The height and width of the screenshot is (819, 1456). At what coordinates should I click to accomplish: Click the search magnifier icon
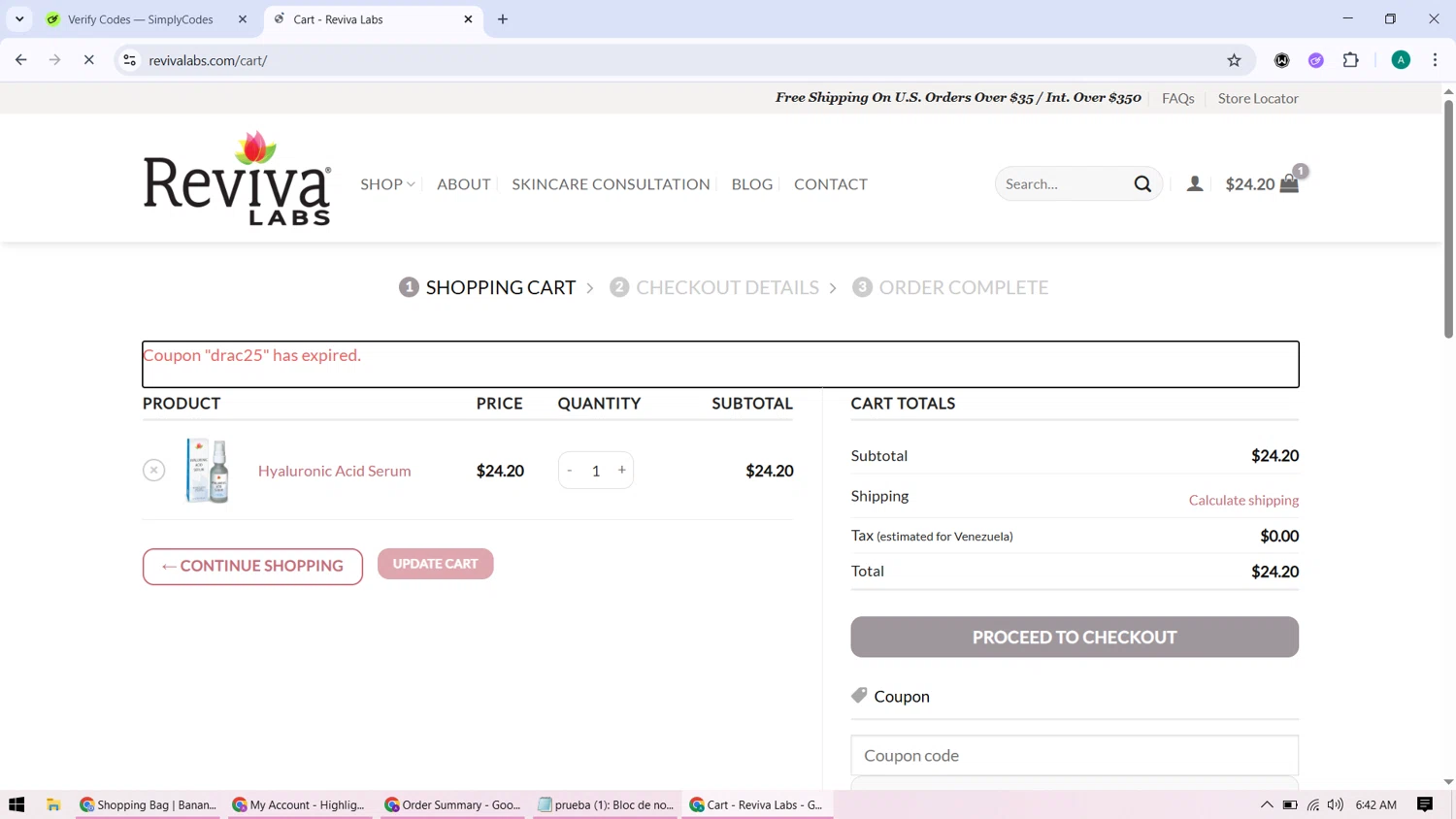point(1142,184)
